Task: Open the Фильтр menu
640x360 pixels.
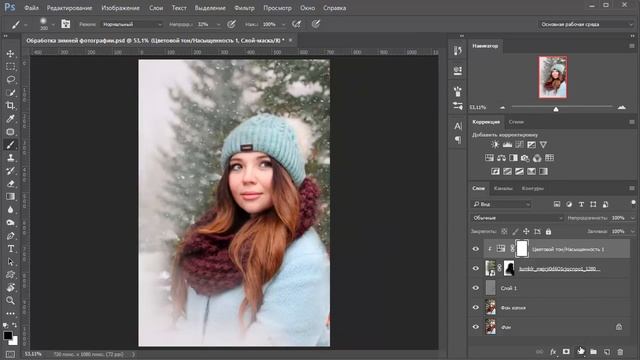Action: click(244, 8)
